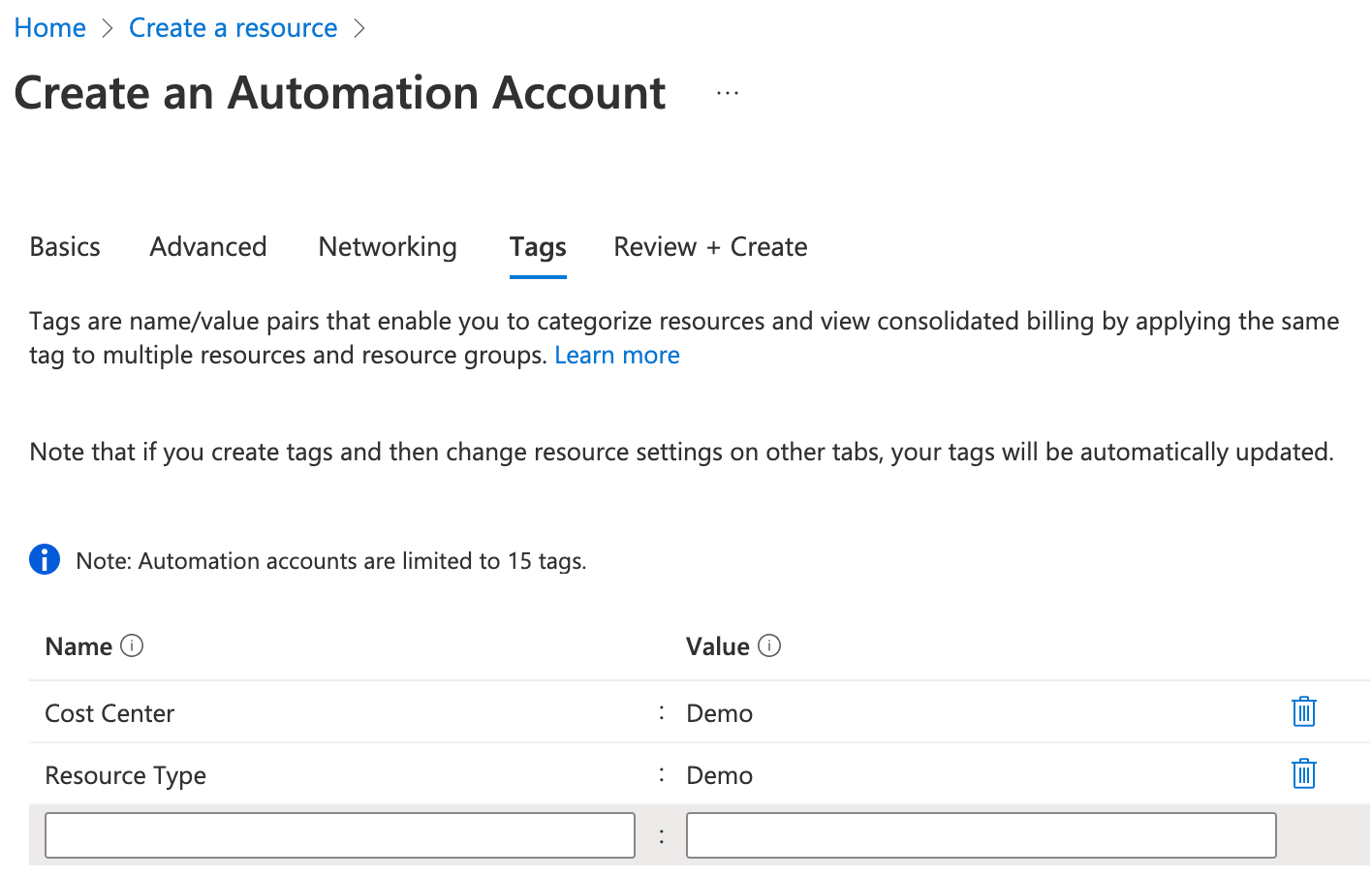
Task: Navigate to Create a resource breadcrumb
Action: click(233, 28)
